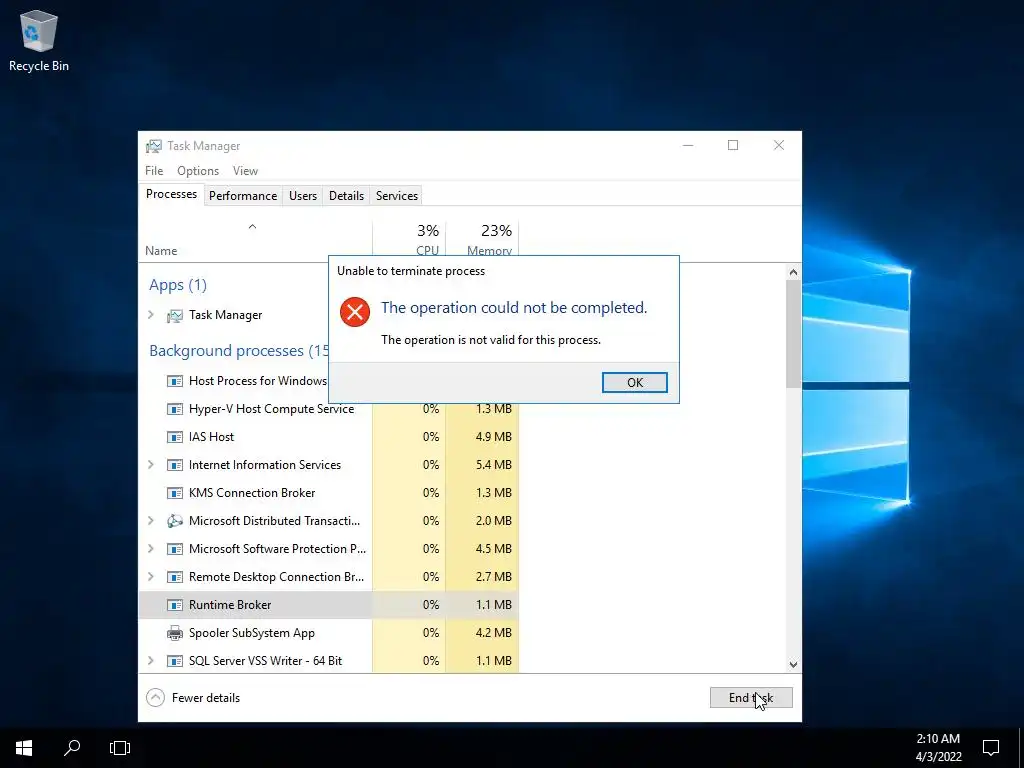This screenshot has width=1024, height=768.
Task: Click the Task Manager title bar icon
Action: pyautogui.click(x=153, y=146)
